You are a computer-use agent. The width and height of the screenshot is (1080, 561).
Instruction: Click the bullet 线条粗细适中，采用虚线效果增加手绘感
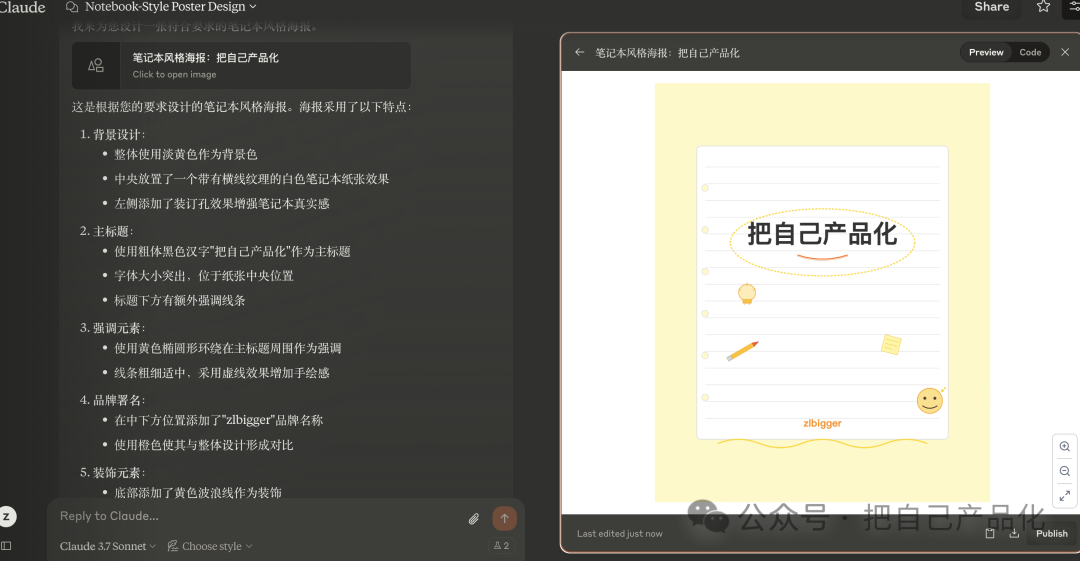[x=222, y=373]
